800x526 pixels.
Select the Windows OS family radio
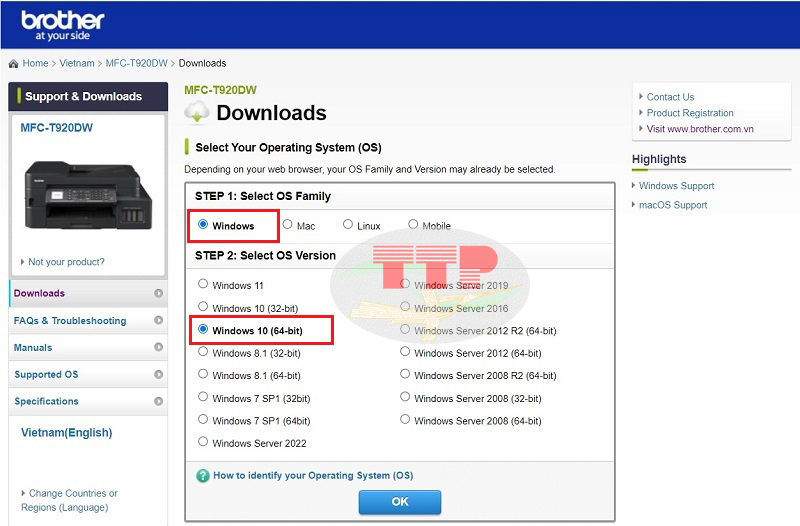tap(203, 224)
